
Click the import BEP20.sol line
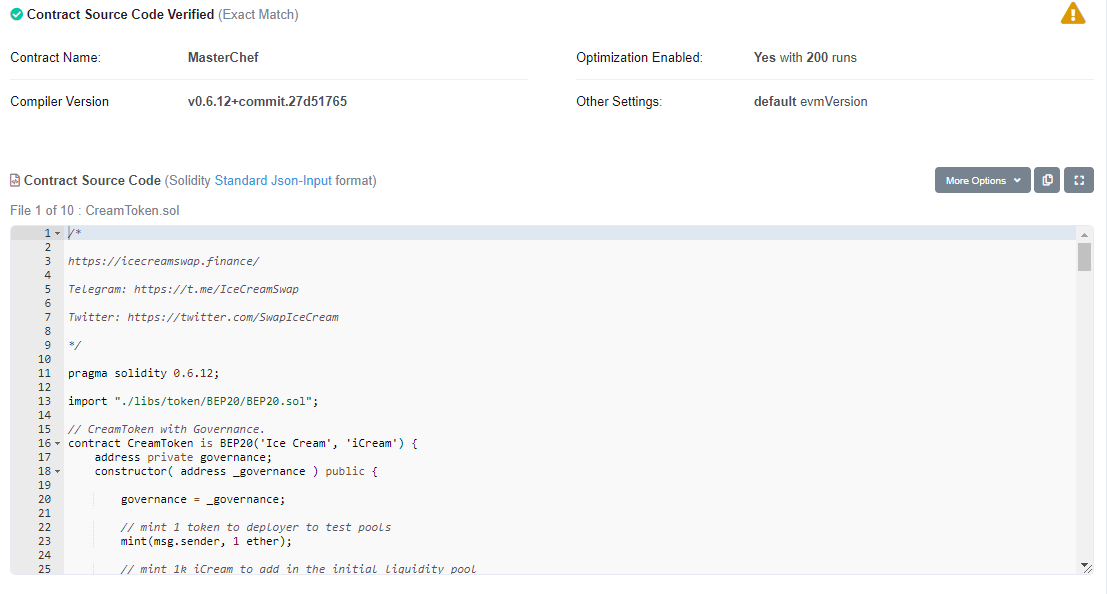pos(193,401)
